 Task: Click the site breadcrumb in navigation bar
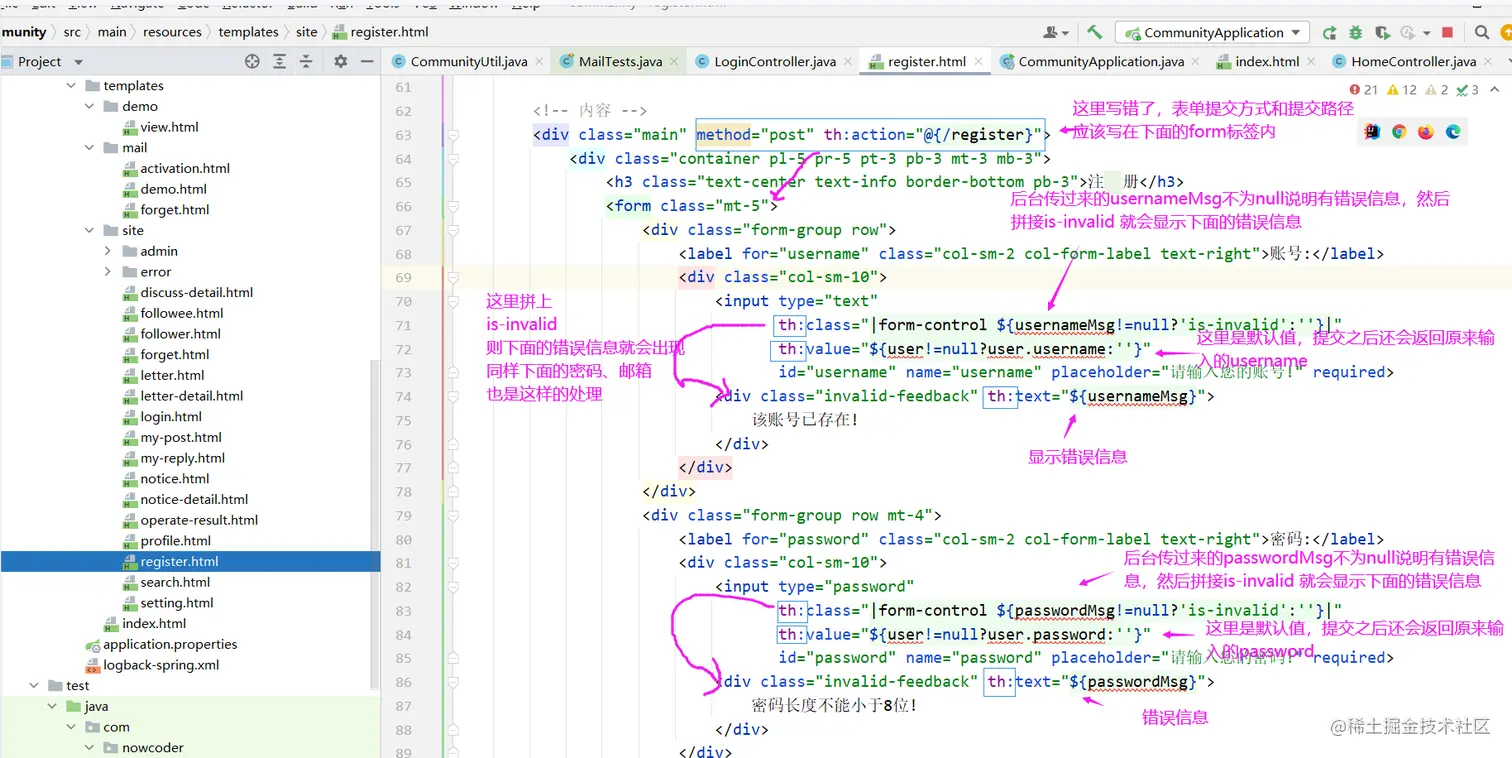pyautogui.click(x=306, y=32)
